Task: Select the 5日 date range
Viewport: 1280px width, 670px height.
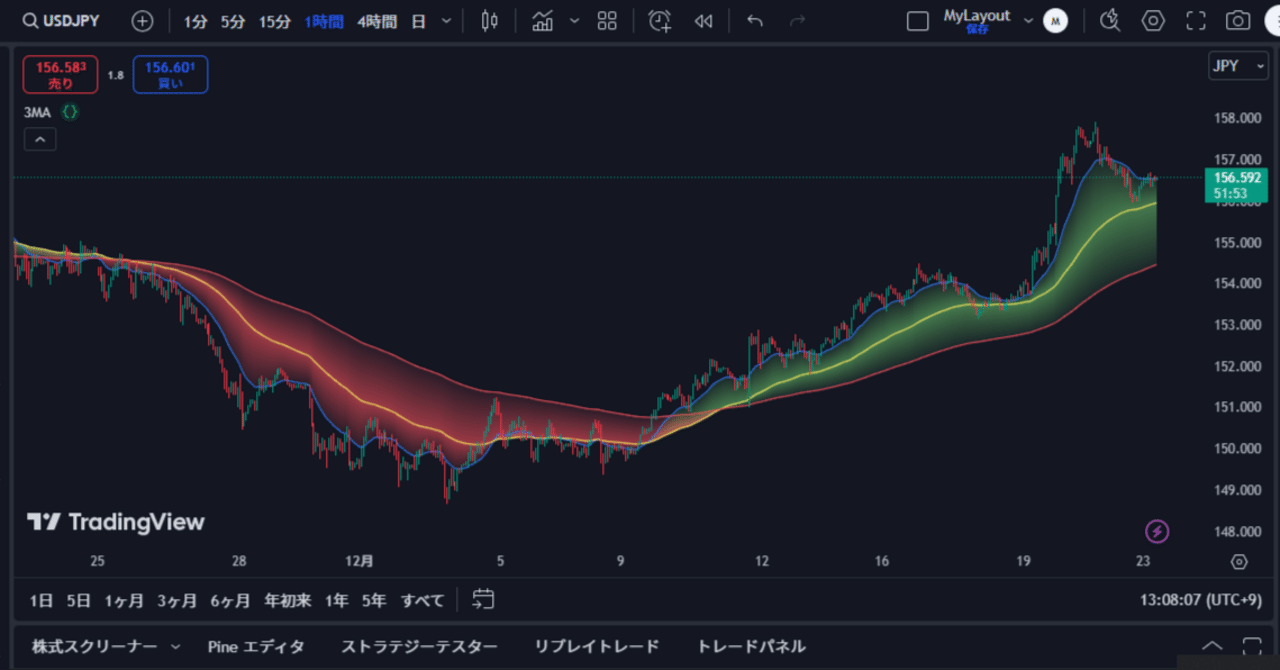Action: (78, 600)
